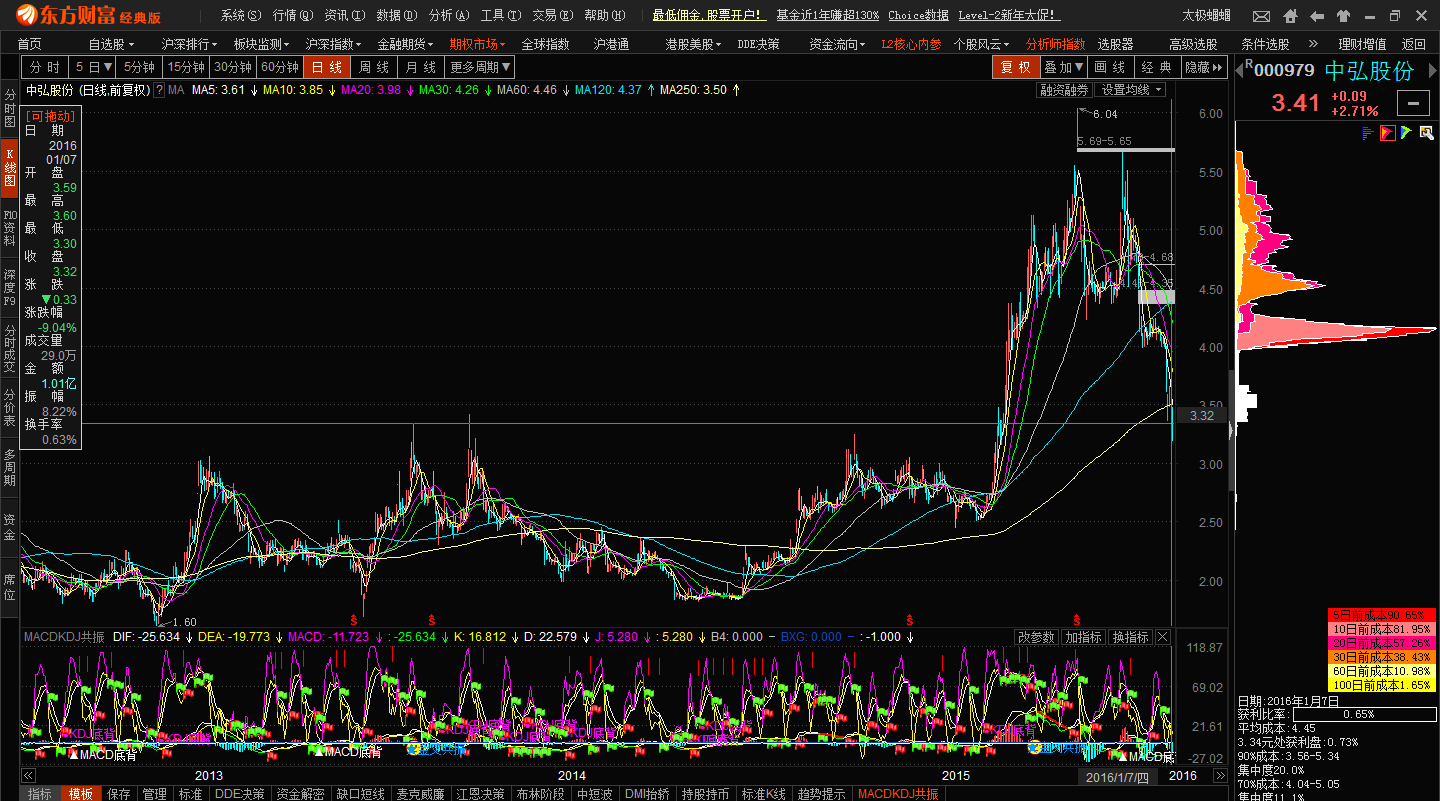Switch to 周线 weekly period
Viewport: 1440px width, 801px height.
pos(374,67)
